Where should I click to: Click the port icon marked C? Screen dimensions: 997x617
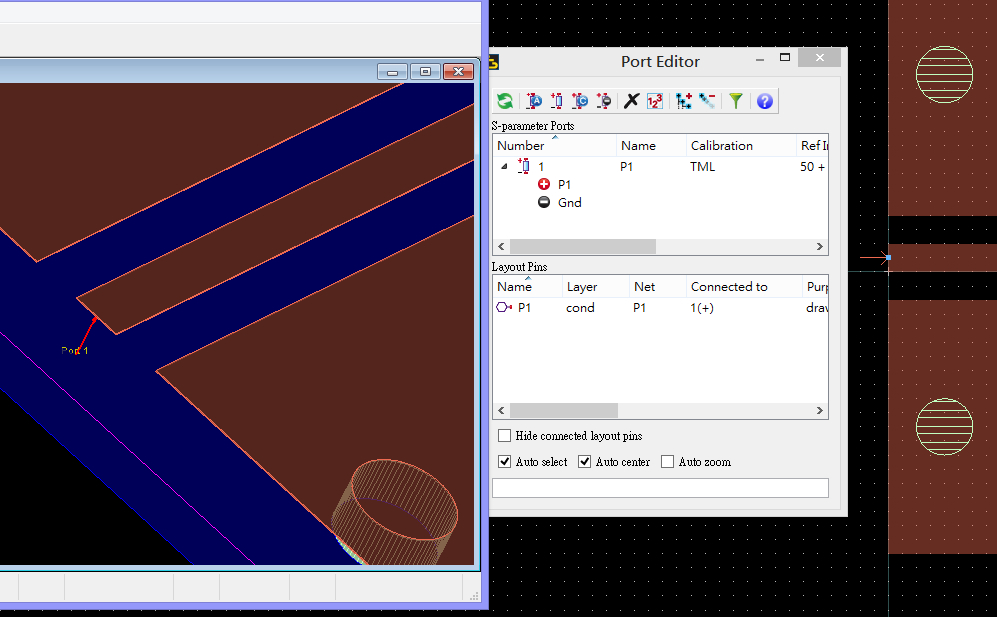click(579, 101)
